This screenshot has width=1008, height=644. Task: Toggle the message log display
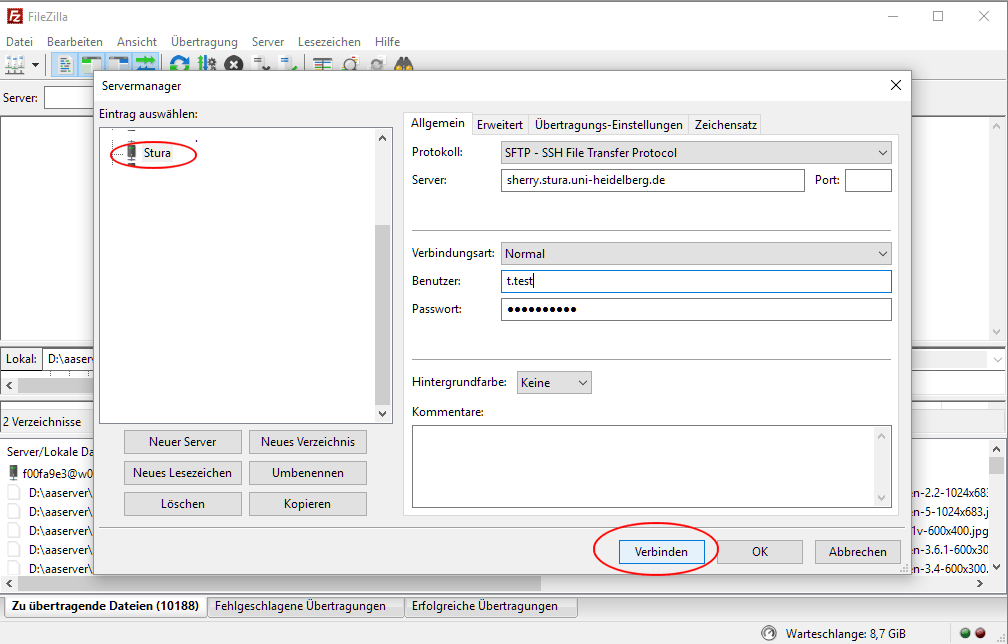[65, 65]
